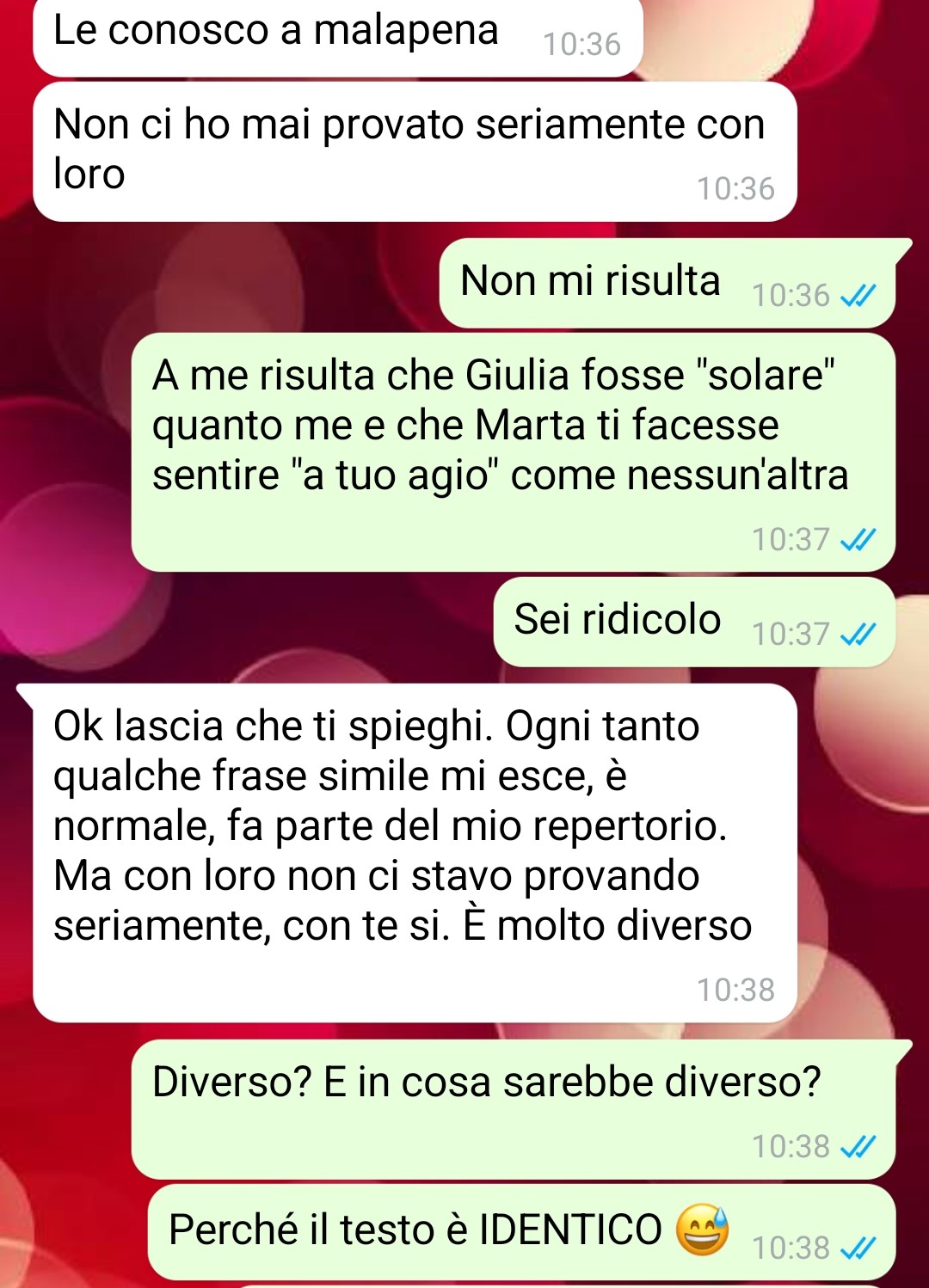Tap the 10:36 timestamp under "loro" message
This screenshot has height=1288, width=929.
[735, 188]
